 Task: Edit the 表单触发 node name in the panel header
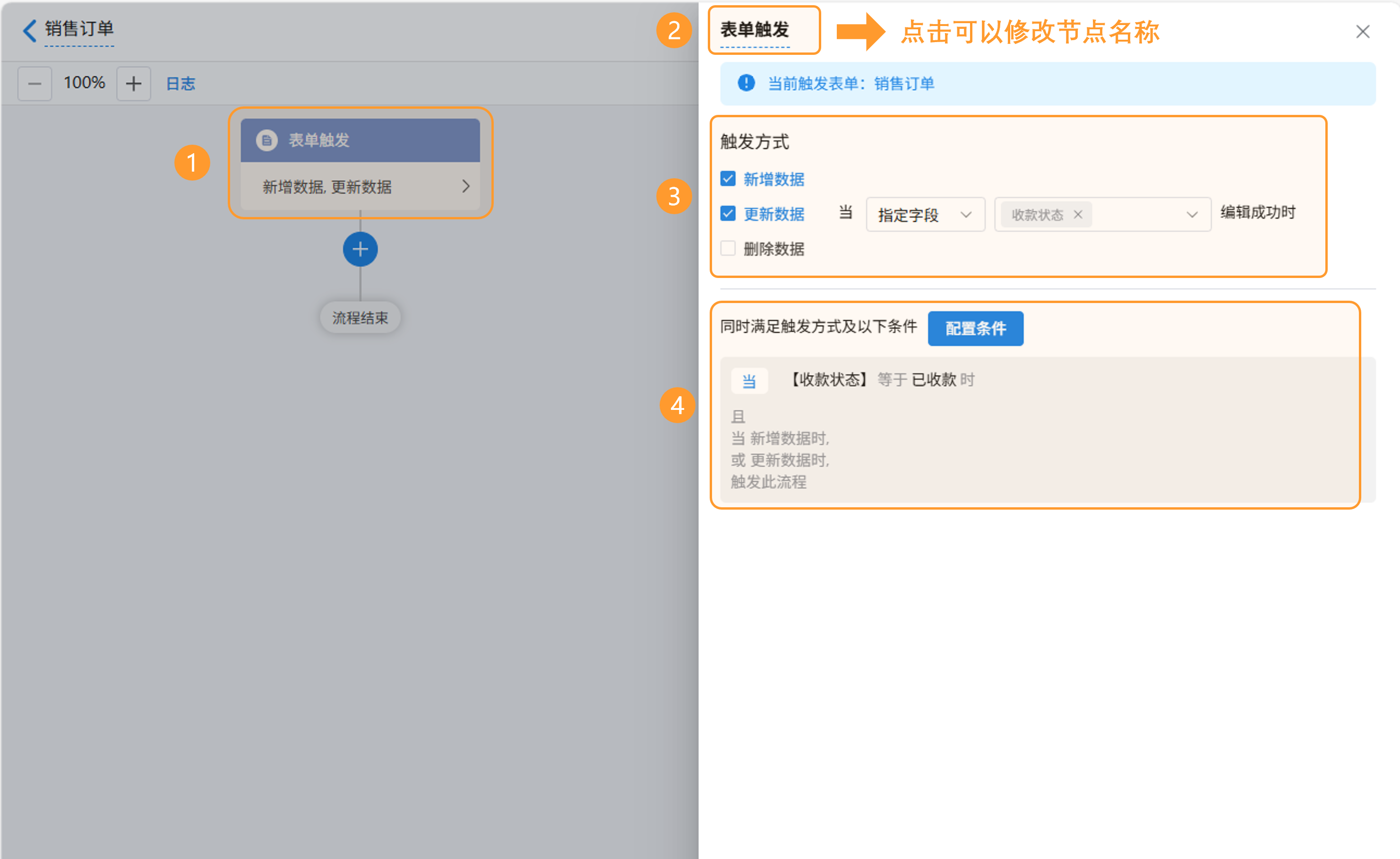[755, 30]
